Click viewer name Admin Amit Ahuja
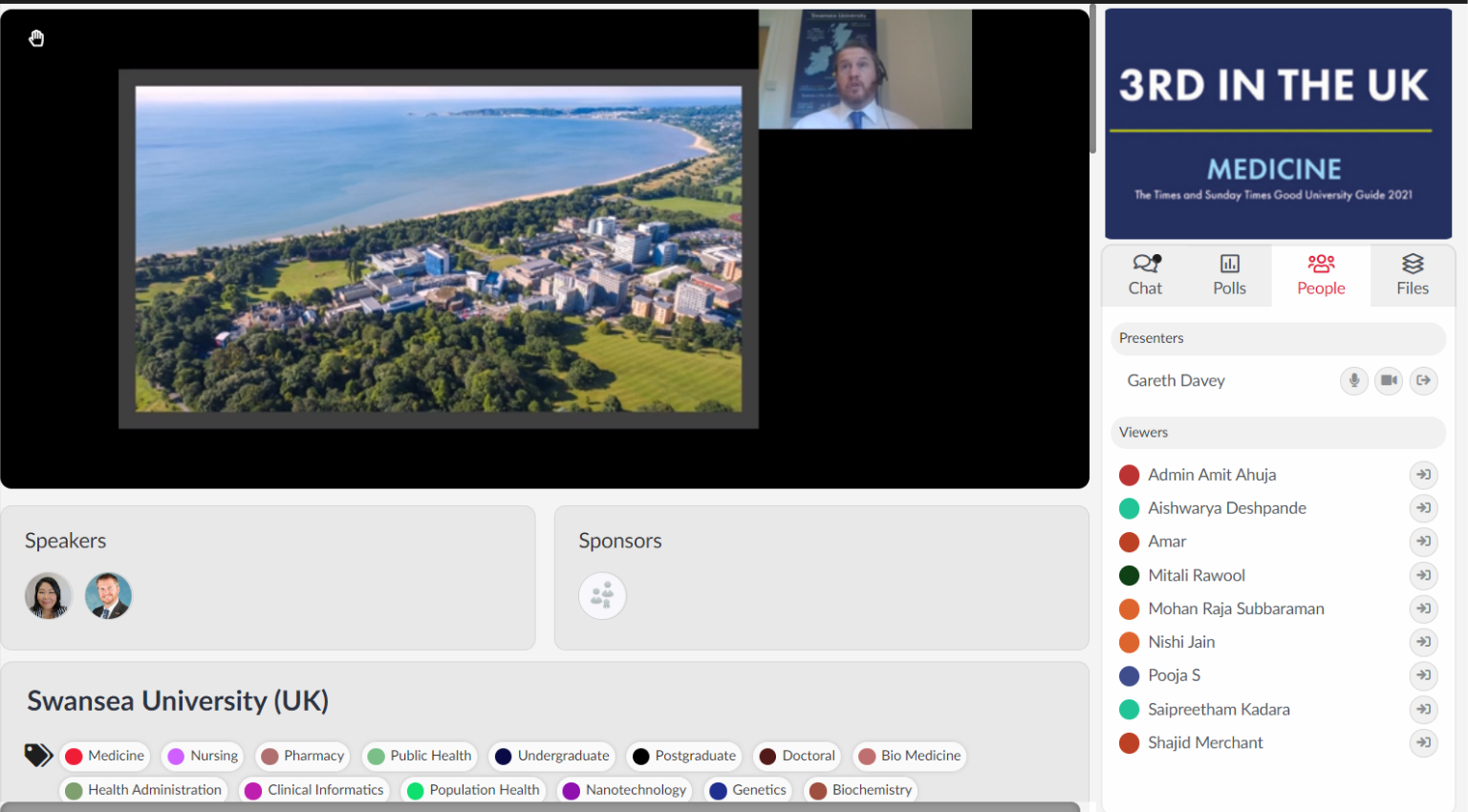 click(1212, 475)
